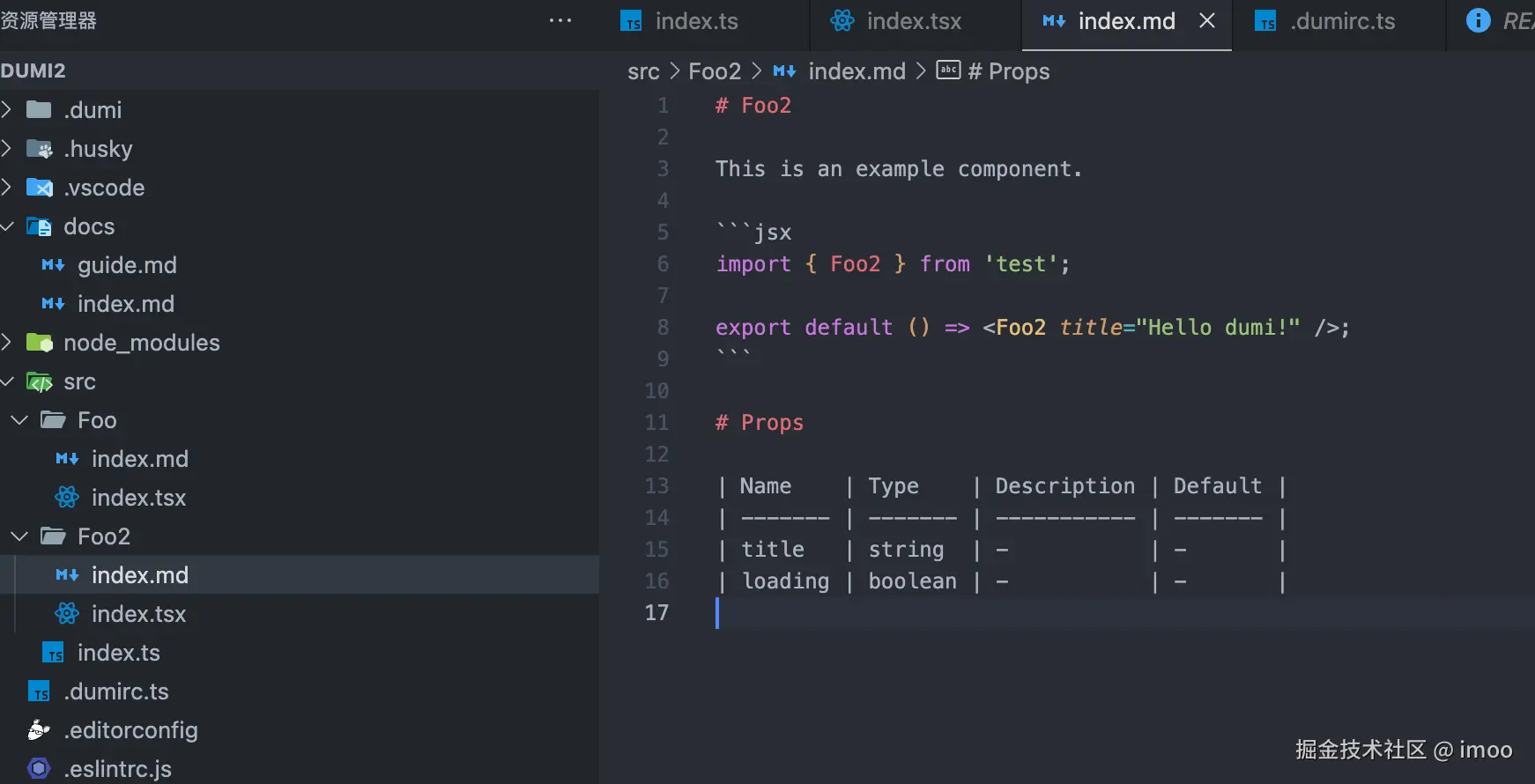Expand the .vscode folder chevron
The height and width of the screenshot is (784, 1535).
point(7,187)
